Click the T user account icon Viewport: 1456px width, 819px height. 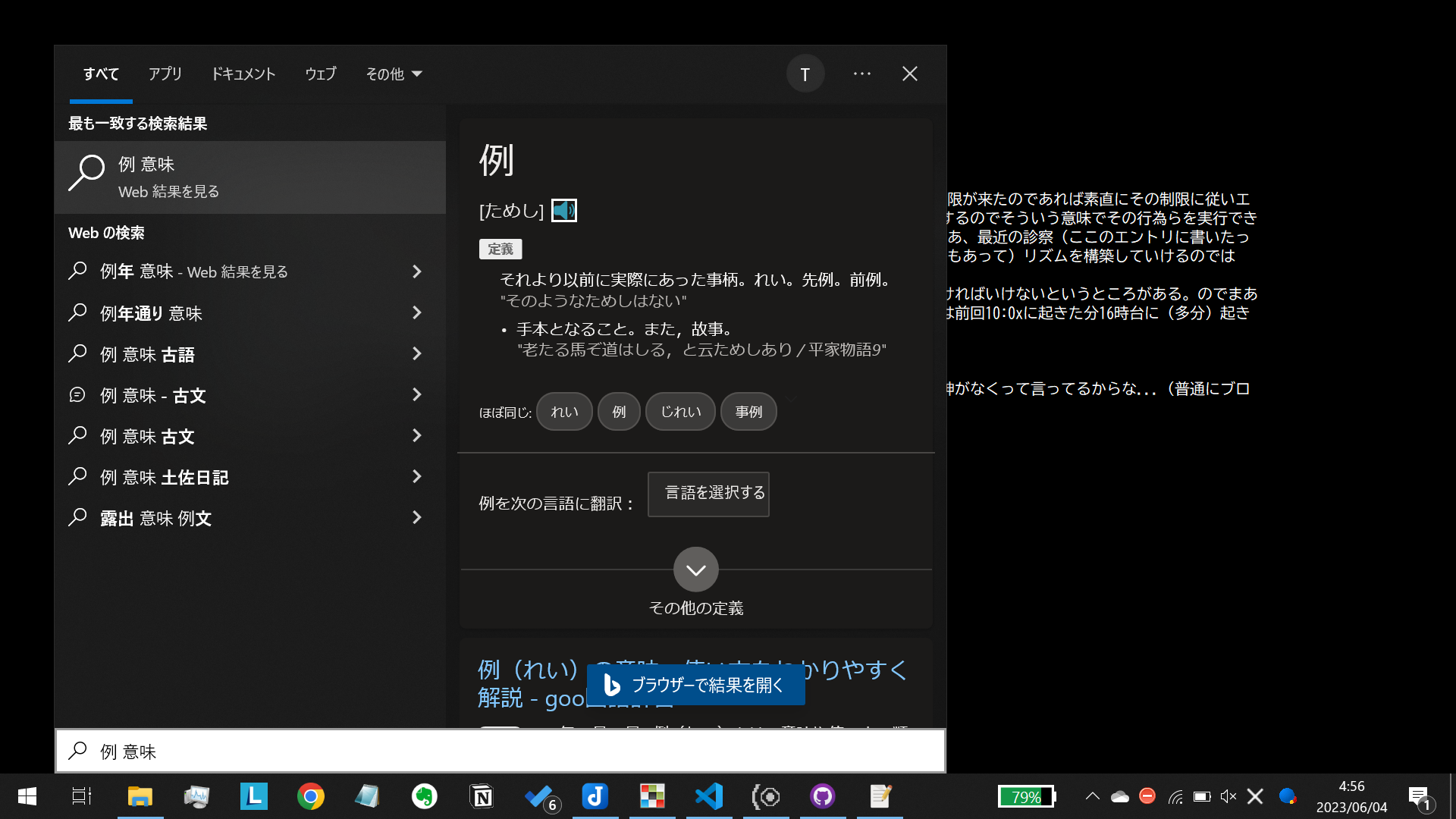(x=805, y=74)
